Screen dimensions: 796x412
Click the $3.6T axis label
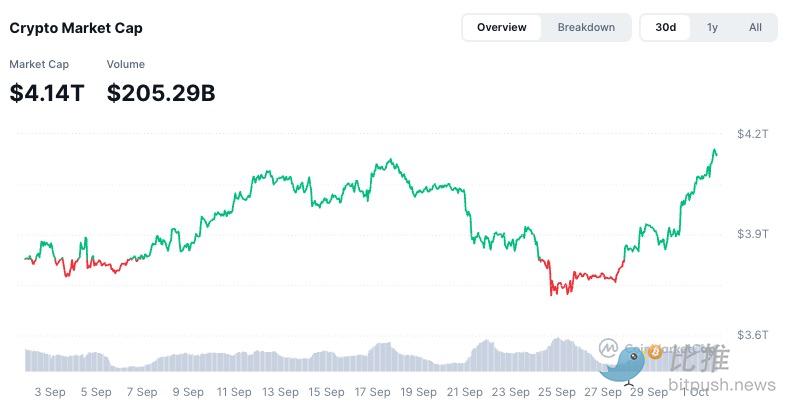pyautogui.click(x=752, y=335)
